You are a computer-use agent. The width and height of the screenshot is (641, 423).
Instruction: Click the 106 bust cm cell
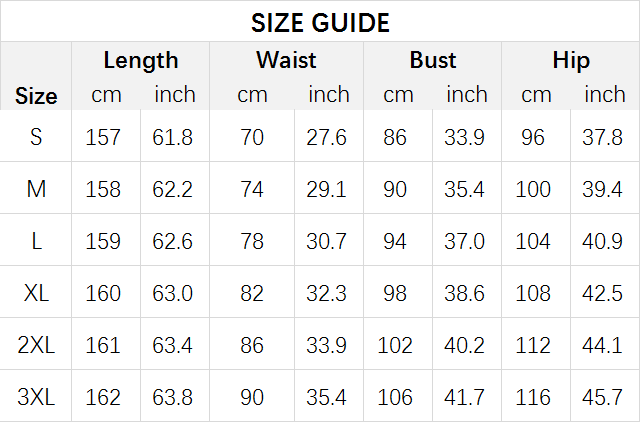click(395, 397)
